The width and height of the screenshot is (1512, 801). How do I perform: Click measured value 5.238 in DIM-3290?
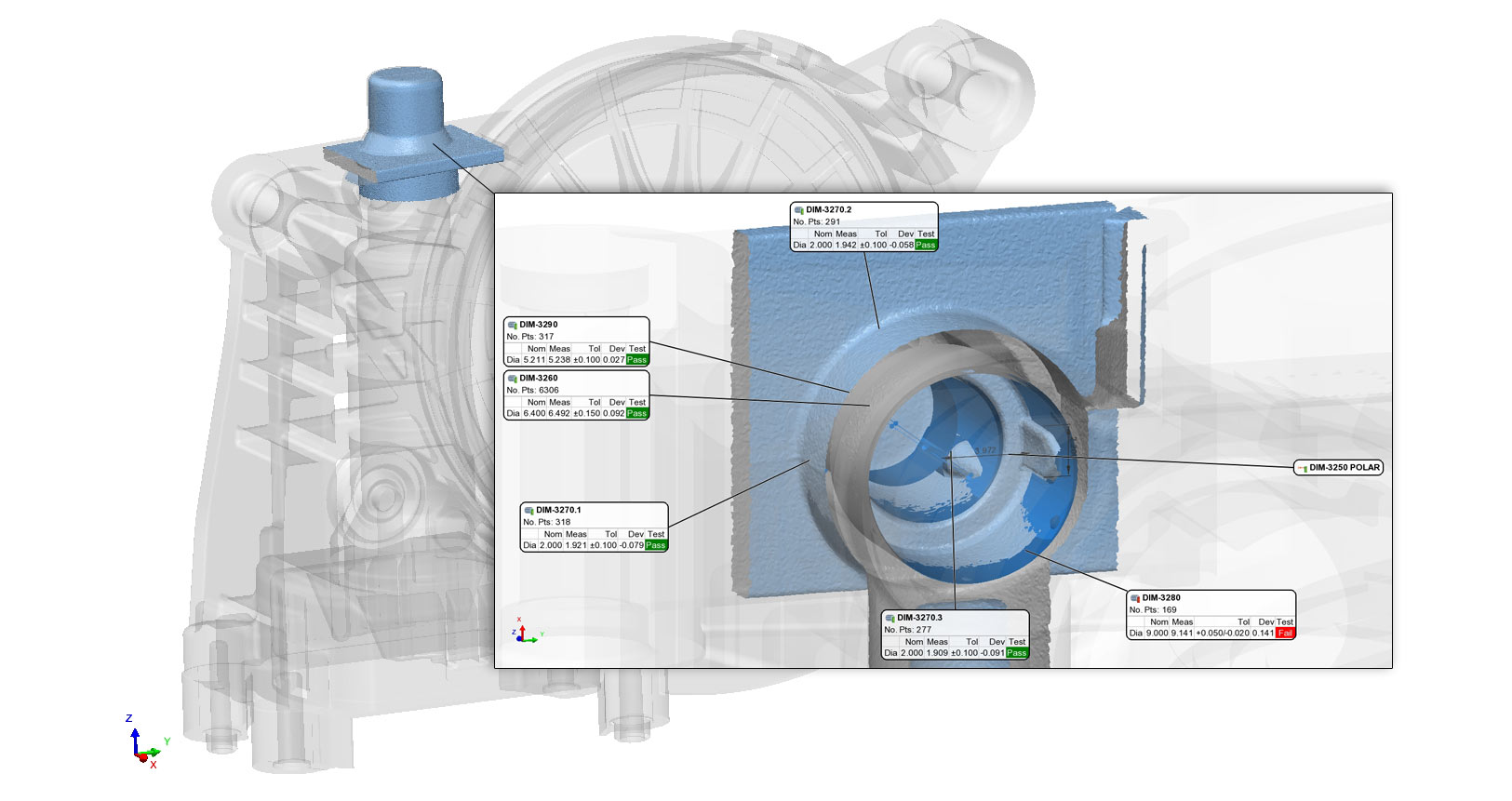pyautogui.click(x=559, y=359)
